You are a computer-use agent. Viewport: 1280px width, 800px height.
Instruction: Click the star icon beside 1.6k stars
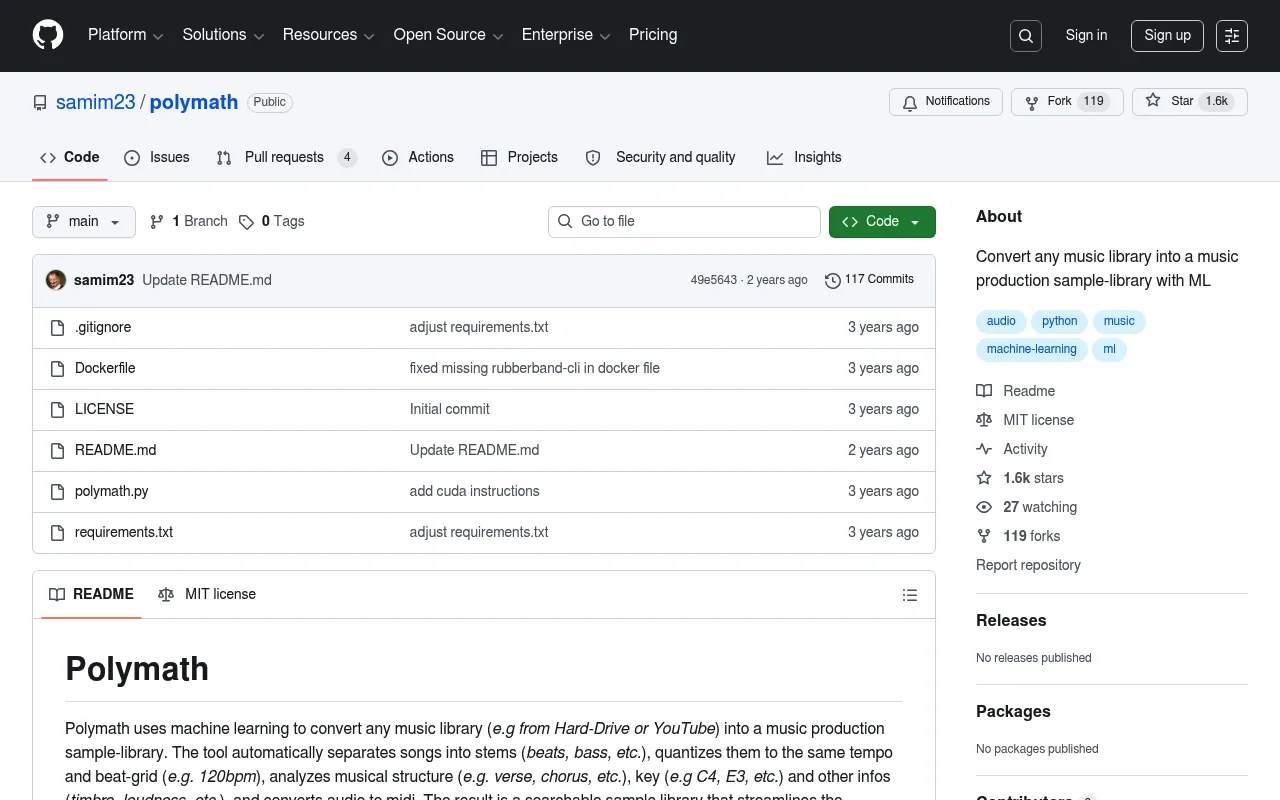coord(984,478)
